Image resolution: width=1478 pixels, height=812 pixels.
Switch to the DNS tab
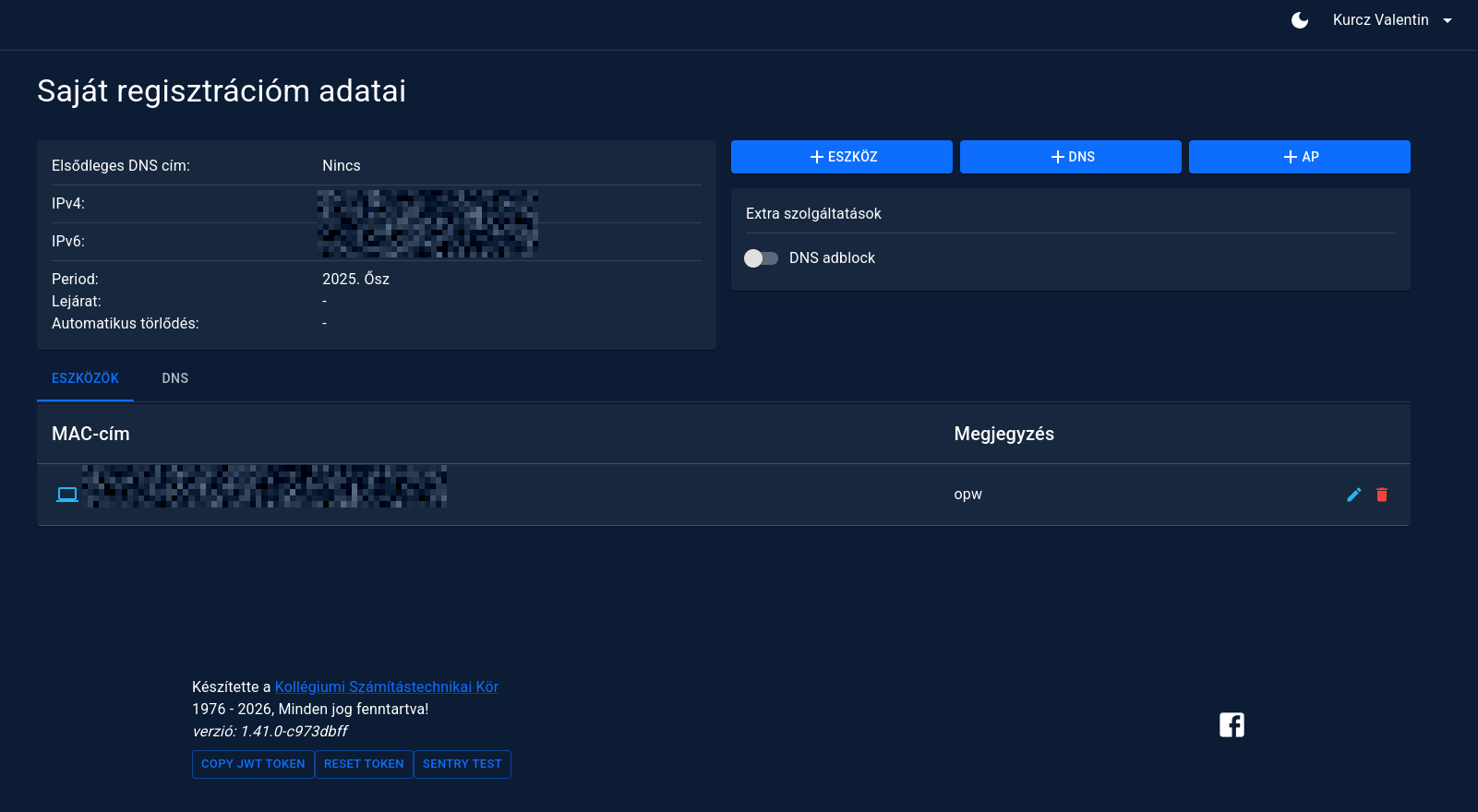[175, 378]
